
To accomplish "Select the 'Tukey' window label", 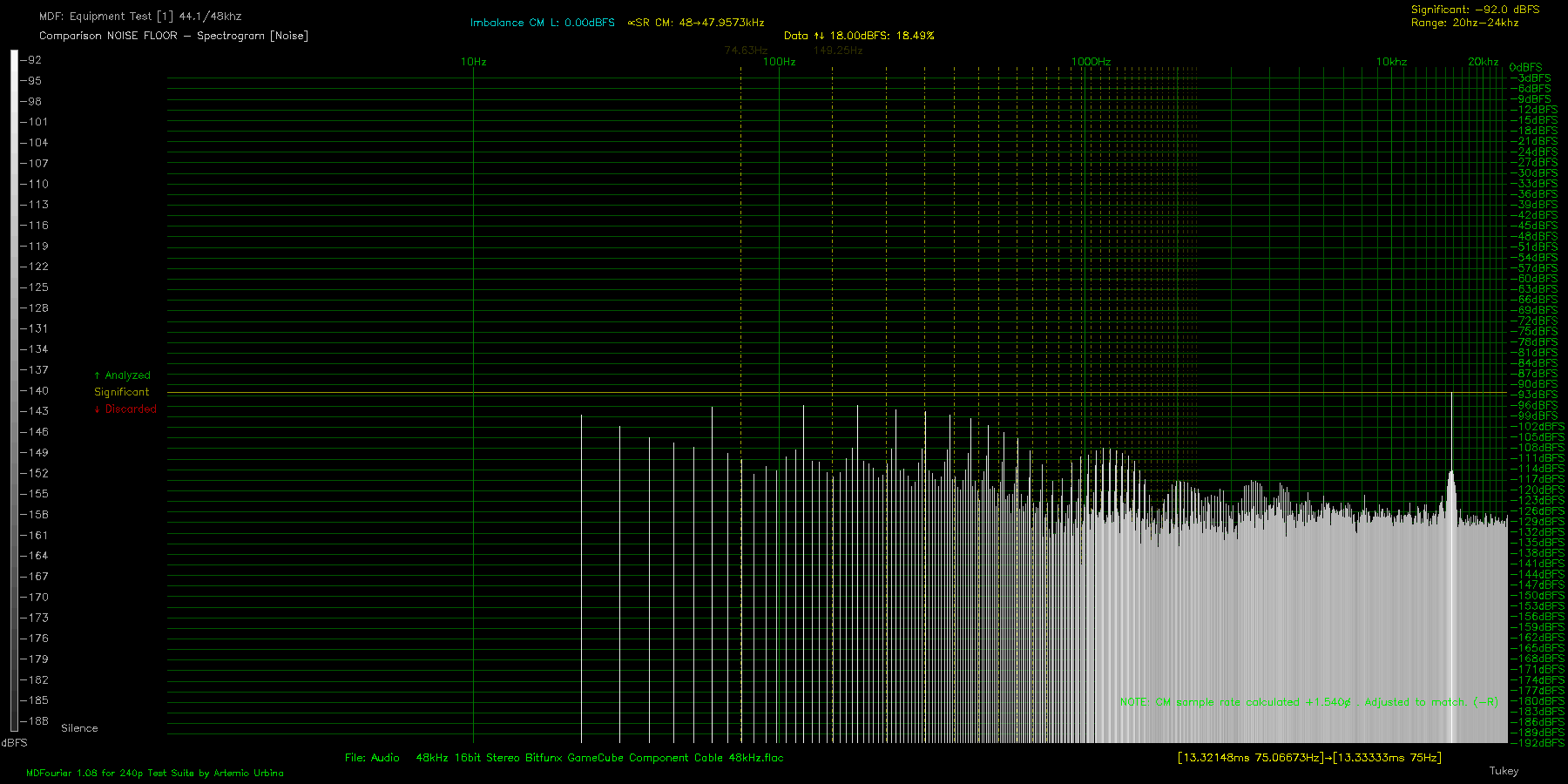I will click(1504, 771).
